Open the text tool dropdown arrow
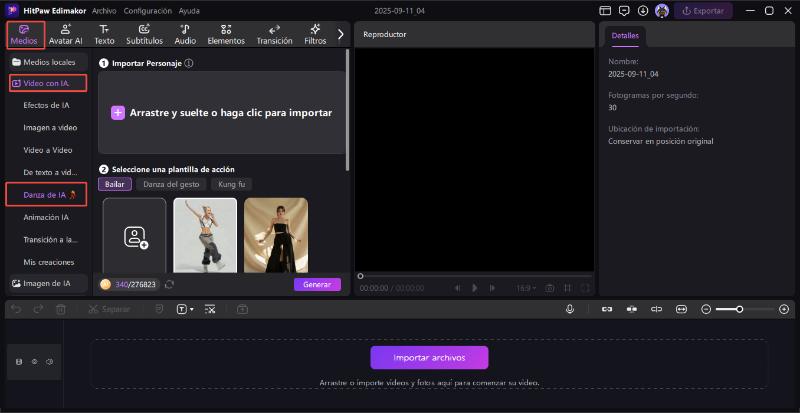Image resolution: width=800 pixels, height=413 pixels. click(192, 309)
